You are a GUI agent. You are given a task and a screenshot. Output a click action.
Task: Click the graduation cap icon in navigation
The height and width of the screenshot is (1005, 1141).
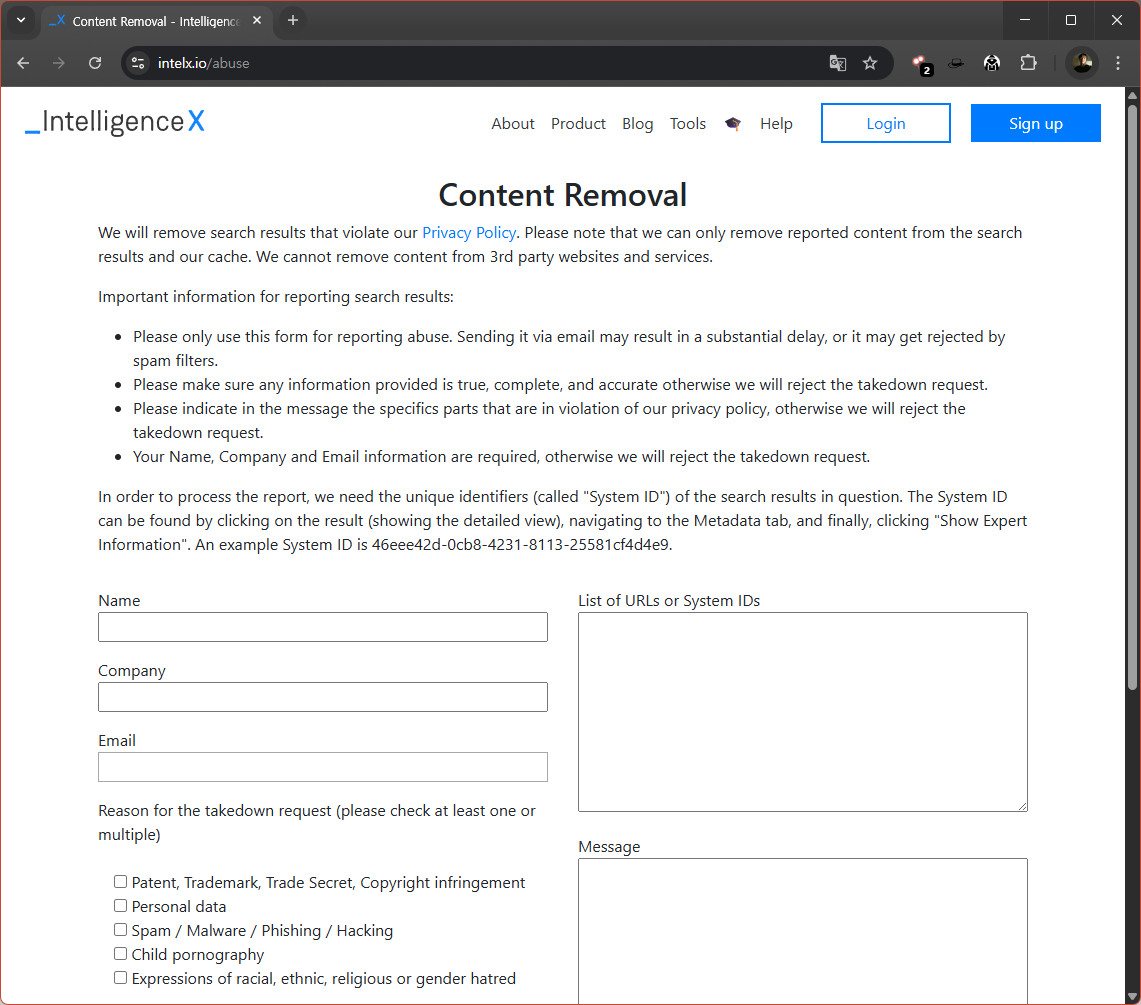(733, 124)
